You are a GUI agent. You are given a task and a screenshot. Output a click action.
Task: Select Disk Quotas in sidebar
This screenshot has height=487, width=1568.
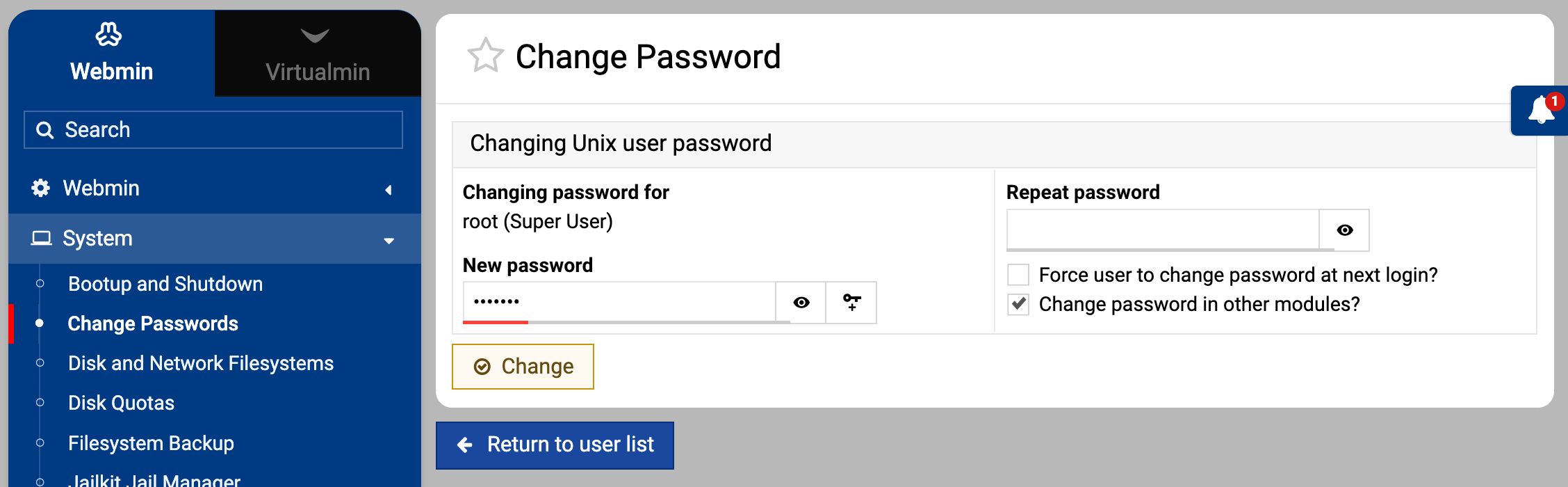pos(121,403)
